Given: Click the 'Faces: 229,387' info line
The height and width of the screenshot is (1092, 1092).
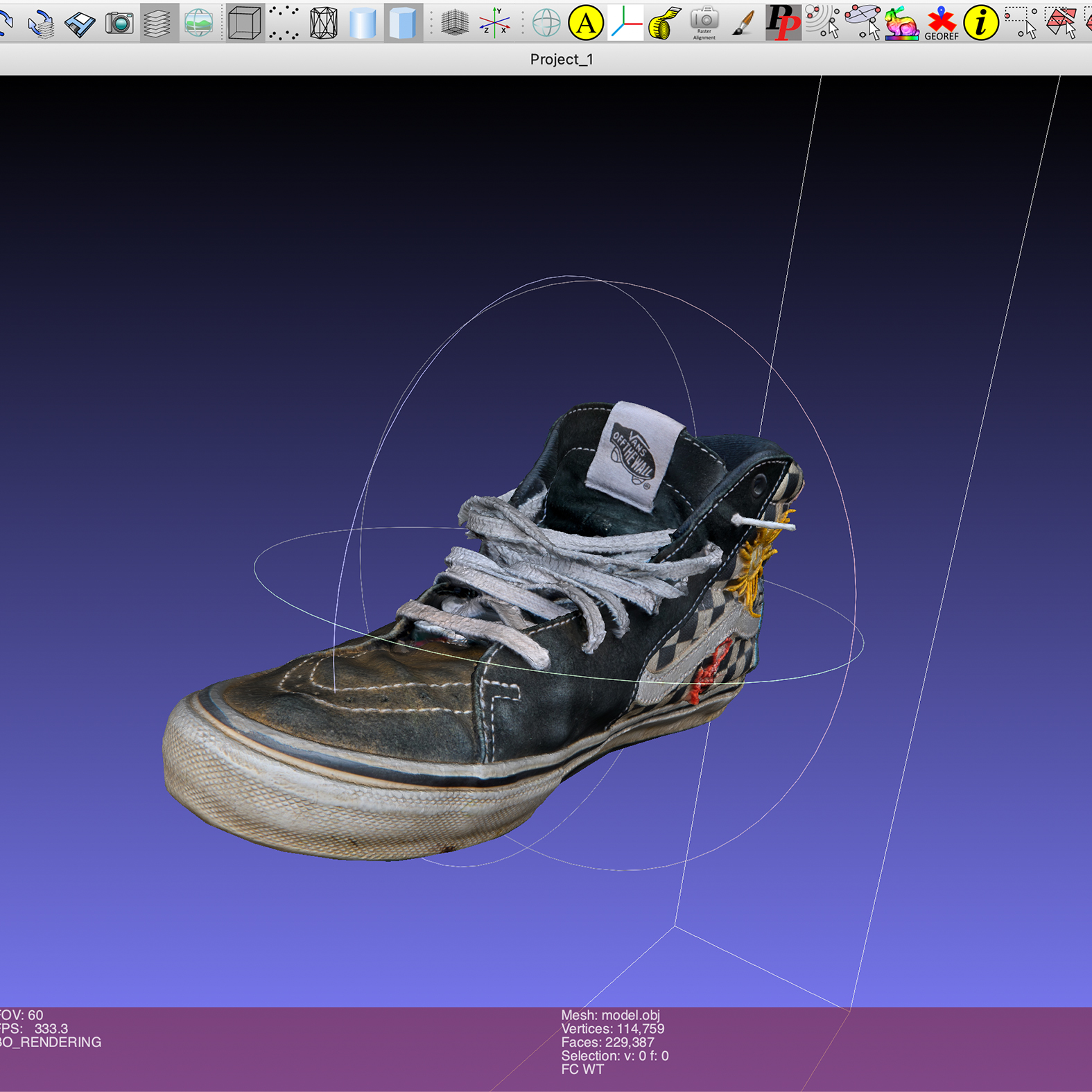Looking at the screenshot, I should click(x=607, y=1042).
